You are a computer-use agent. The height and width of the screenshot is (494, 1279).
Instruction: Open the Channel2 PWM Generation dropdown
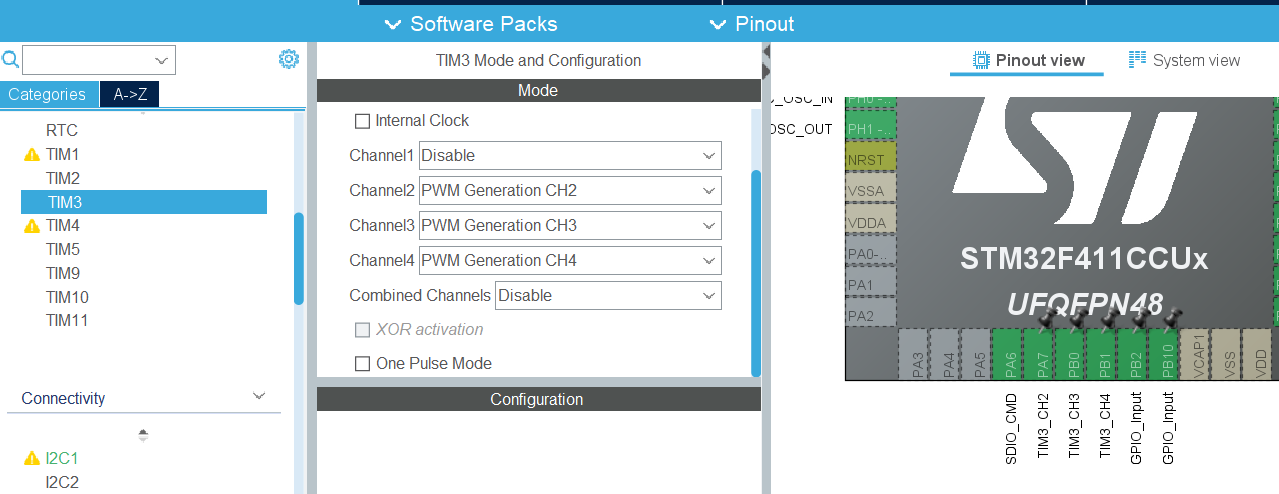pos(570,190)
